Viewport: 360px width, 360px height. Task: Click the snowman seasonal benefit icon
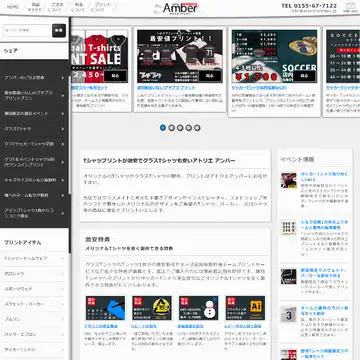click(x=199, y=308)
